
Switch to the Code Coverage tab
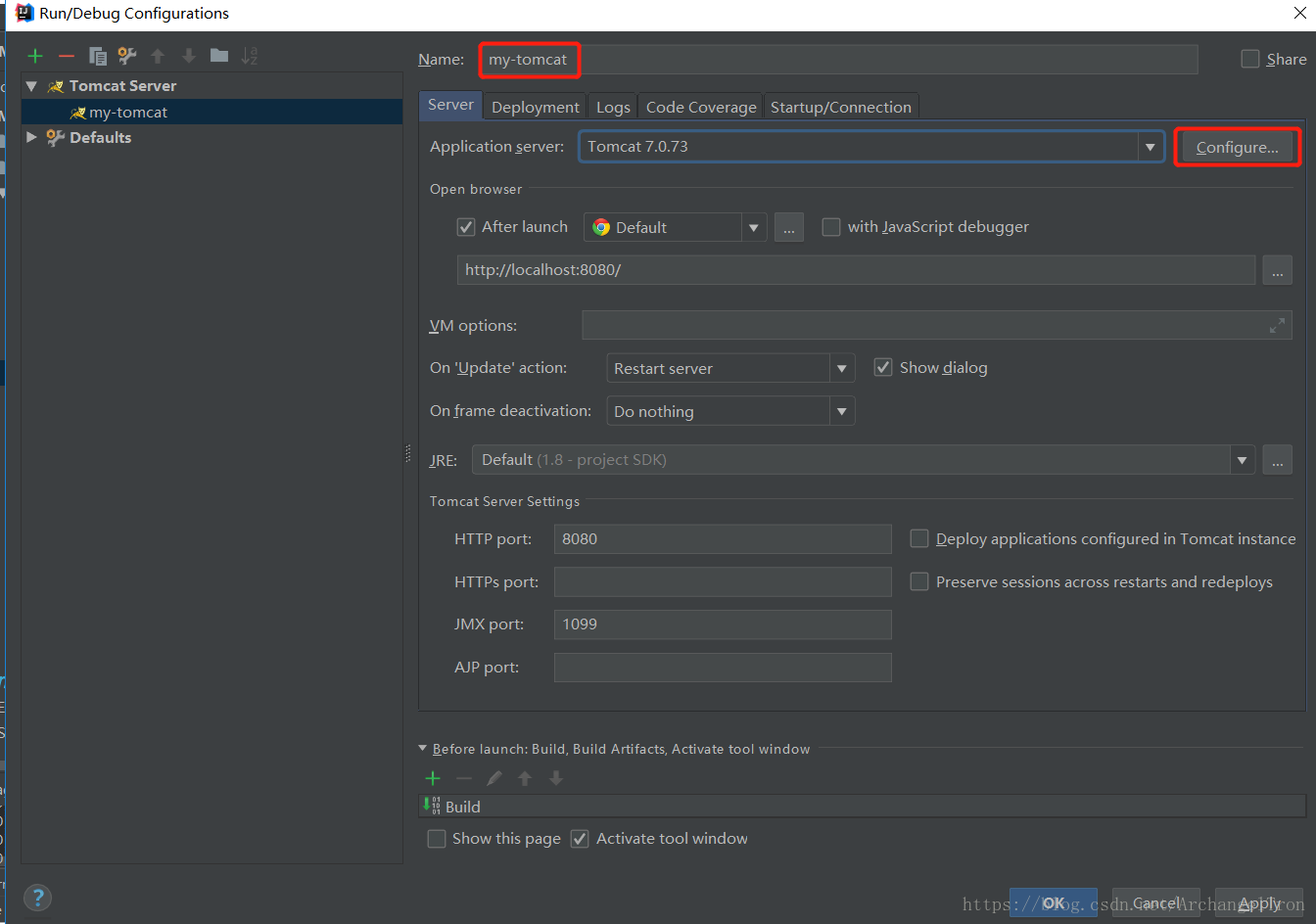(701, 107)
